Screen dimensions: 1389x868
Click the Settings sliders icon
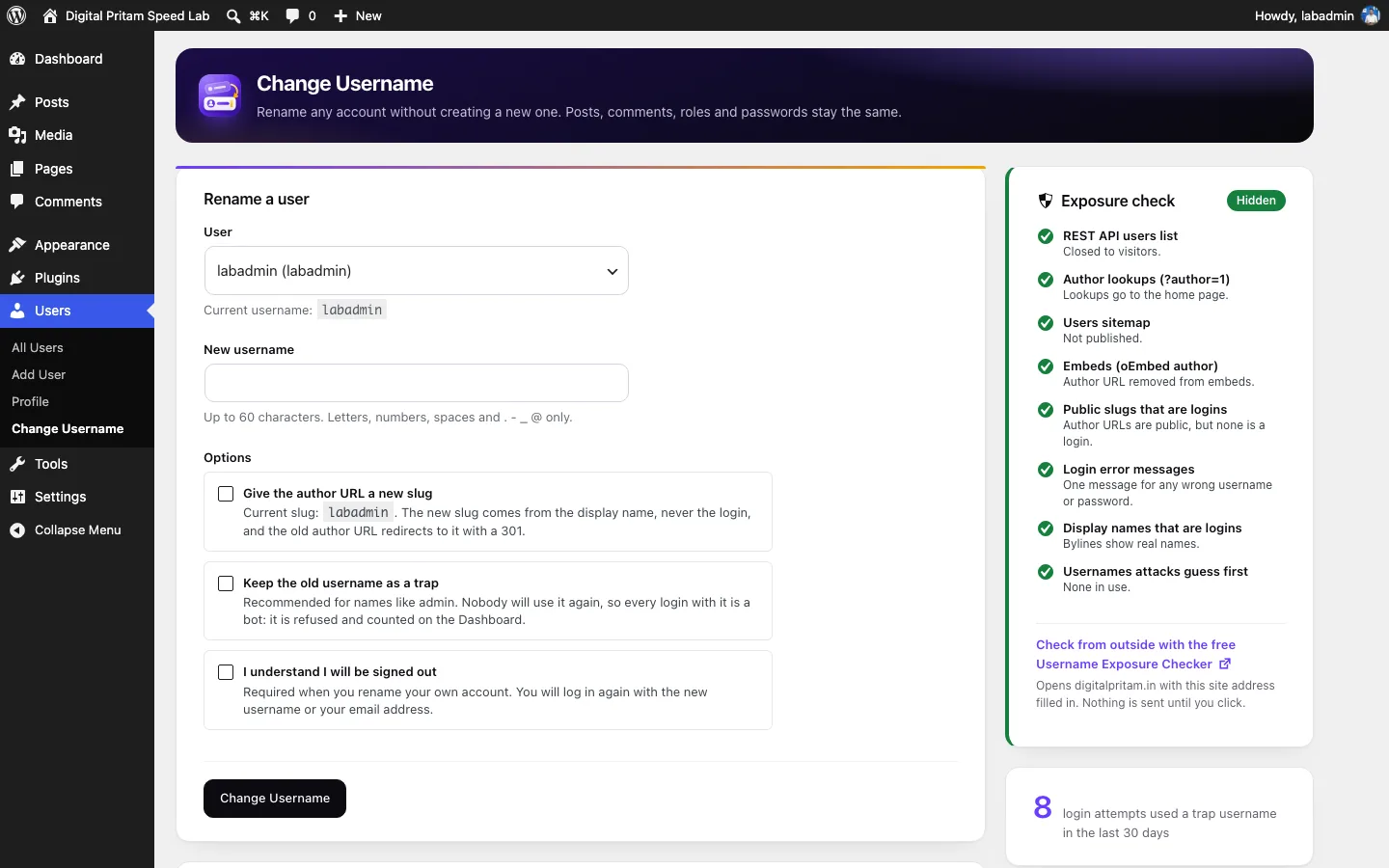(x=17, y=497)
